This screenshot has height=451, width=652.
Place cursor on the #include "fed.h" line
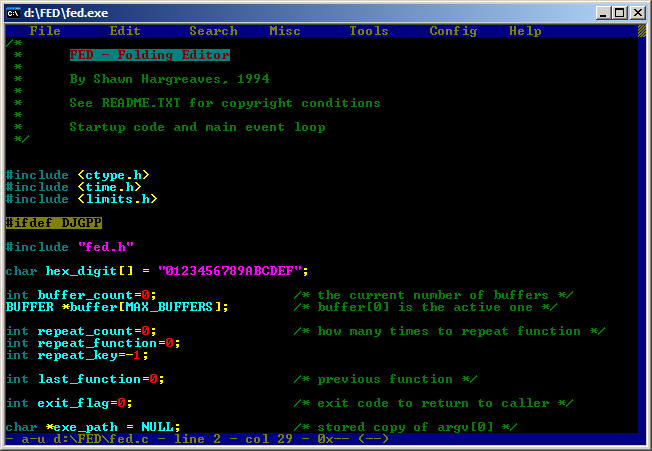70,247
